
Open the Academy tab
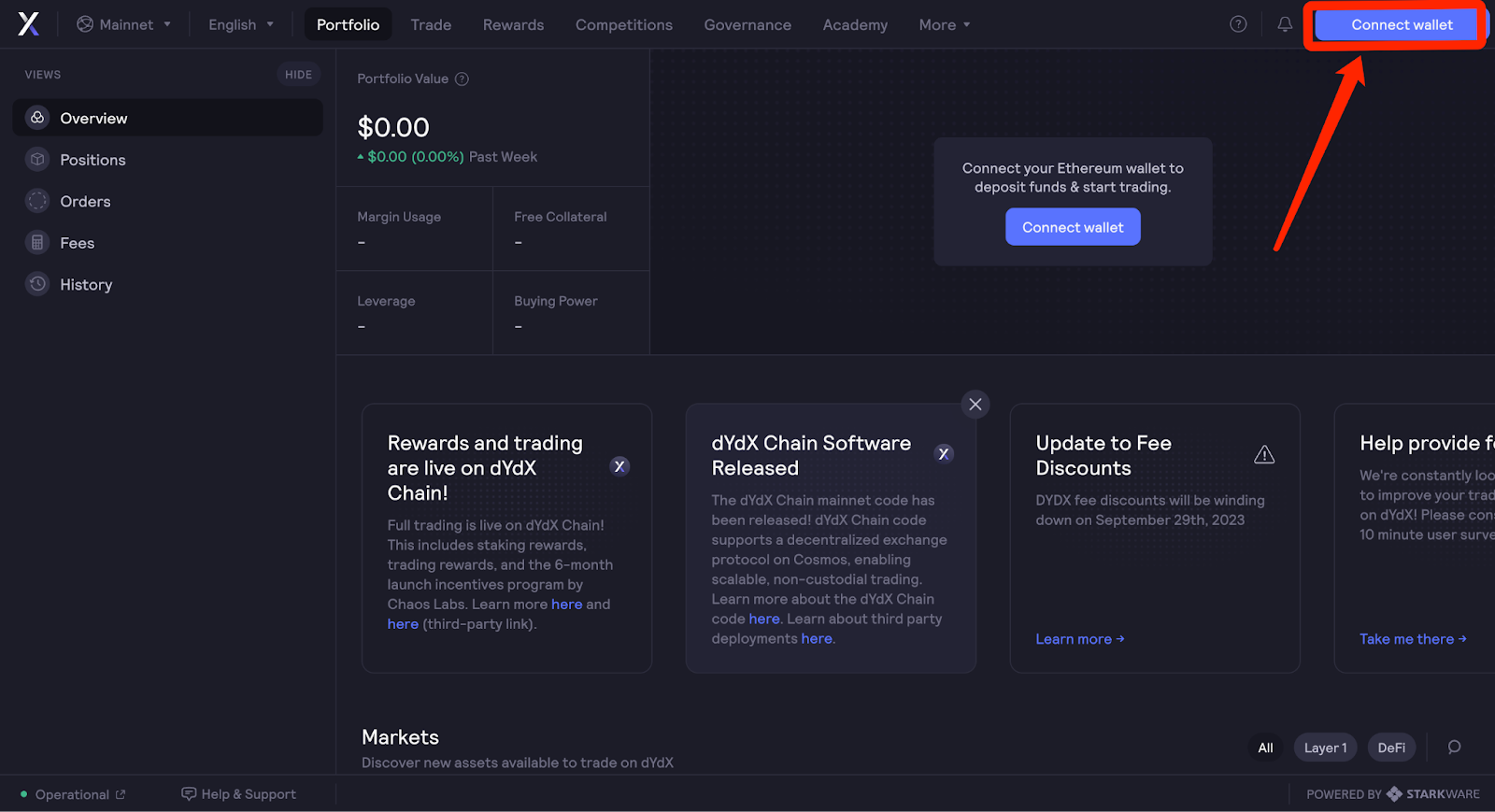855,24
